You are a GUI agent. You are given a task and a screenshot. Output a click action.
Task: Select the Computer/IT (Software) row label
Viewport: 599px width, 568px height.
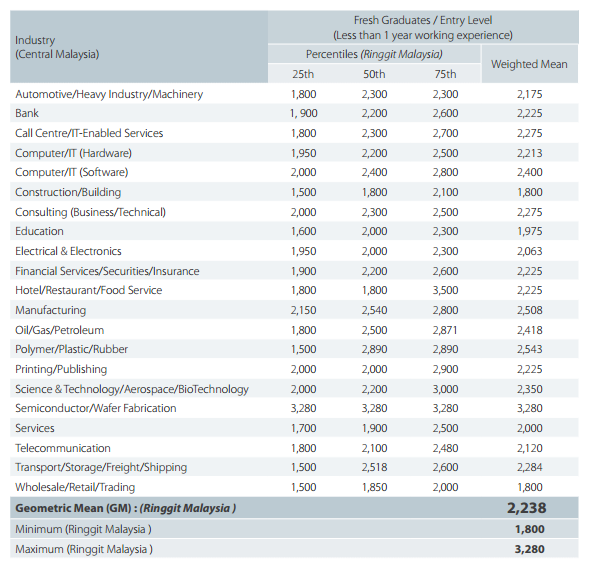(71, 172)
